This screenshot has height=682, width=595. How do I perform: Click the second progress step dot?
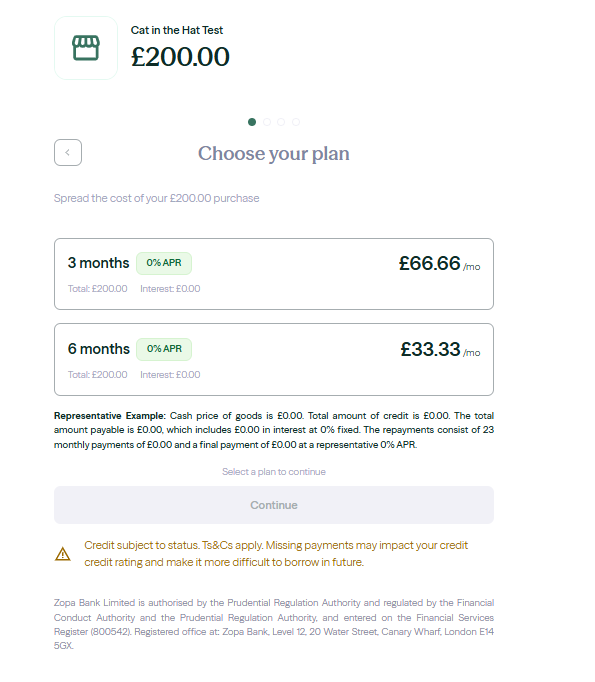(267, 122)
